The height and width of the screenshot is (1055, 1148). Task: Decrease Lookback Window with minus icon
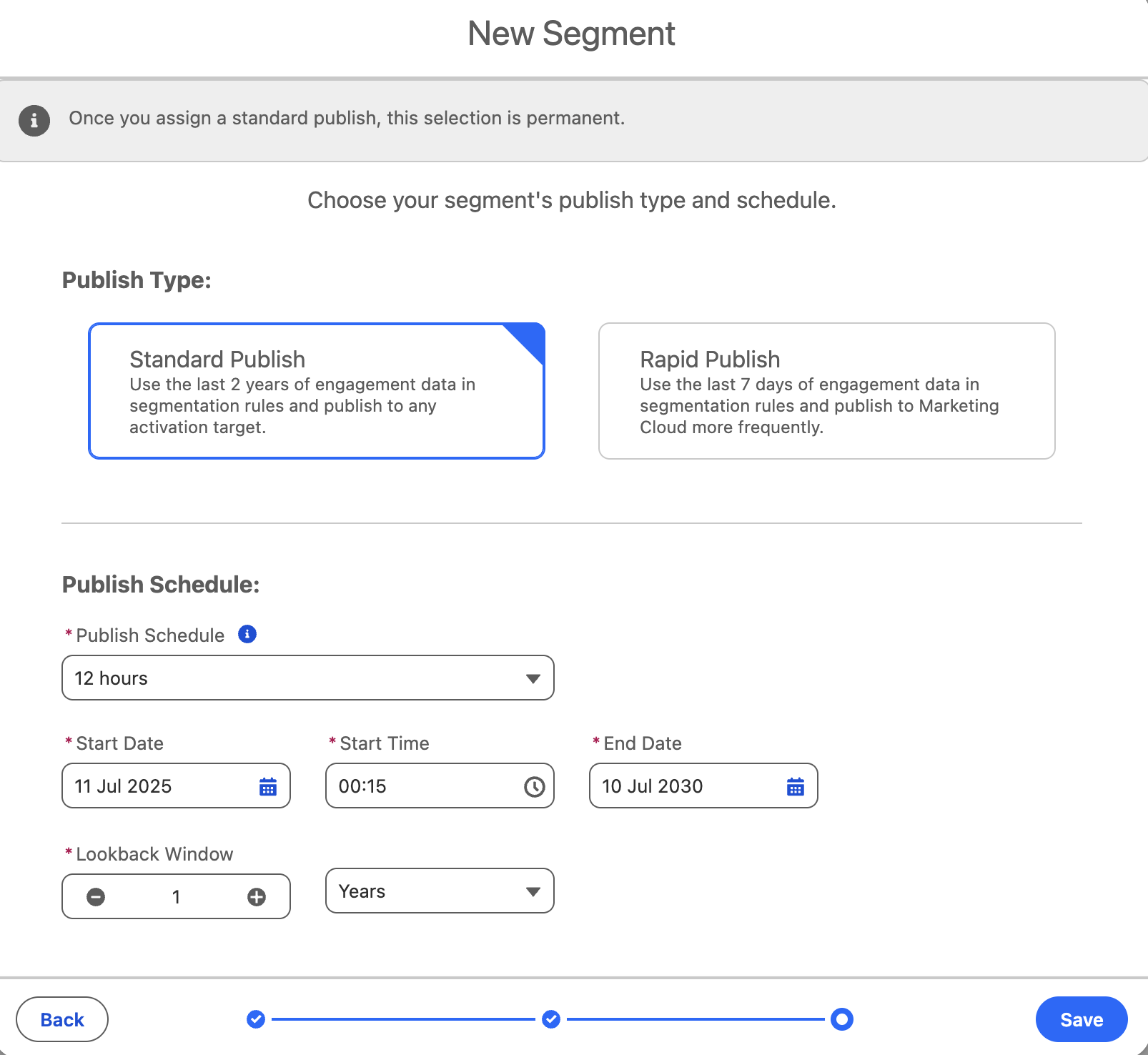click(x=96, y=896)
